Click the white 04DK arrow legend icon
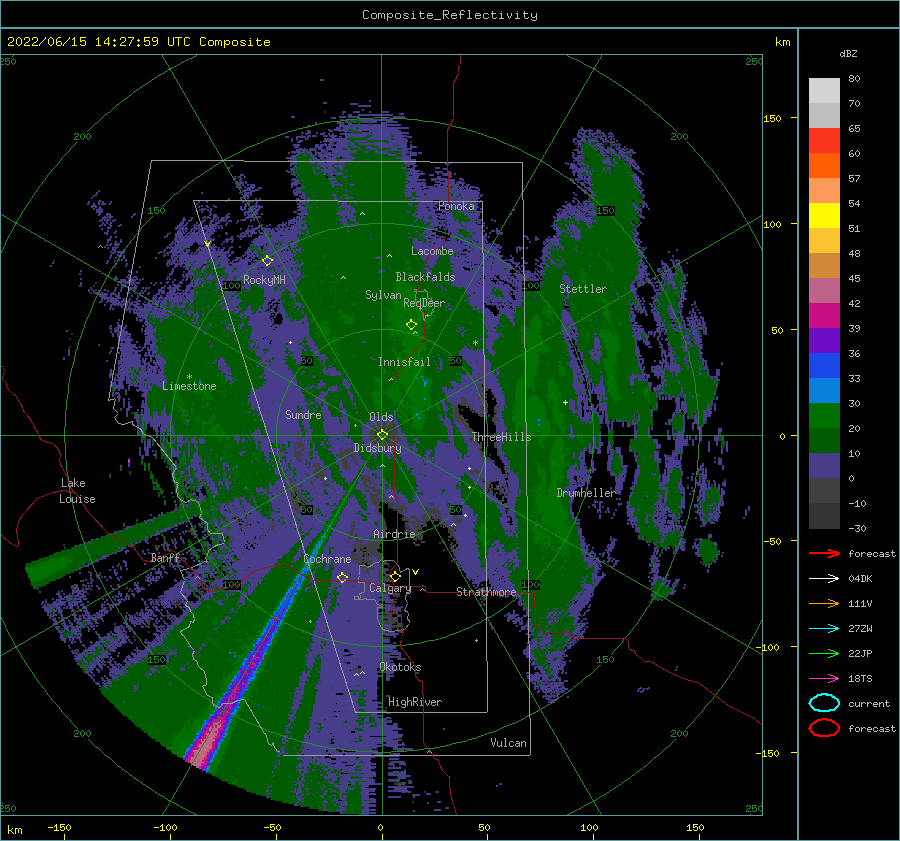Image resolution: width=900 pixels, height=841 pixels. [824, 579]
